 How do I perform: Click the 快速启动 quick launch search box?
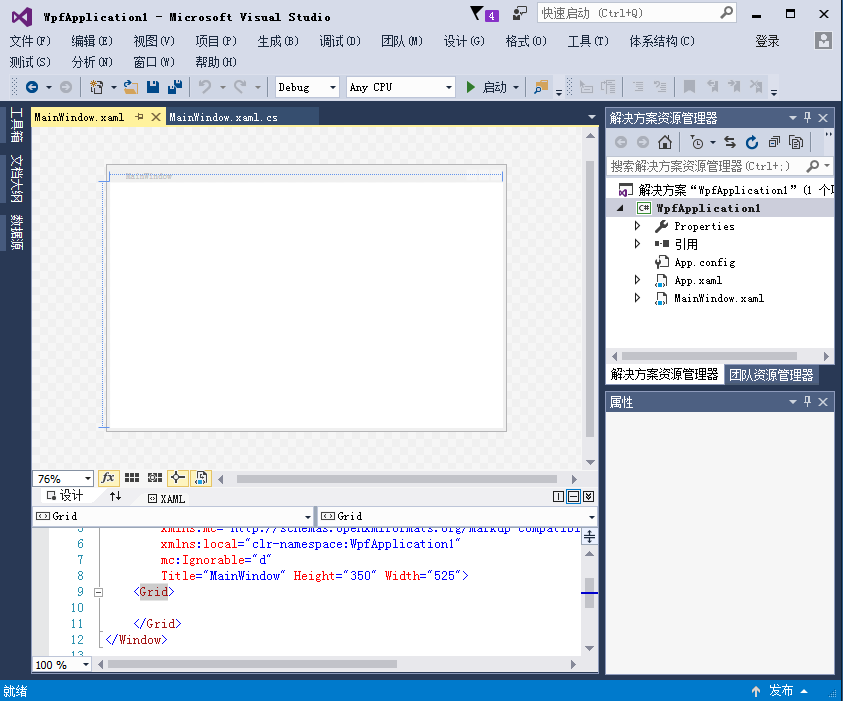pyautogui.click(x=637, y=13)
